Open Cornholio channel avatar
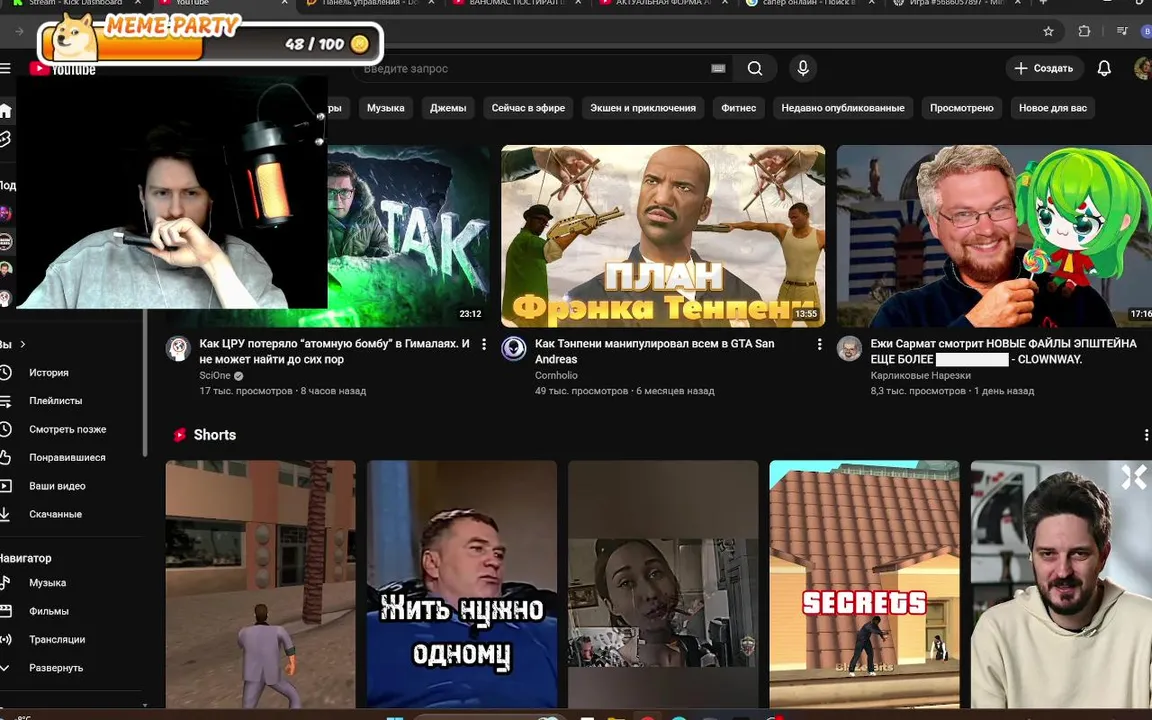Viewport: 1152px width, 720px height. pyautogui.click(x=514, y=348)
